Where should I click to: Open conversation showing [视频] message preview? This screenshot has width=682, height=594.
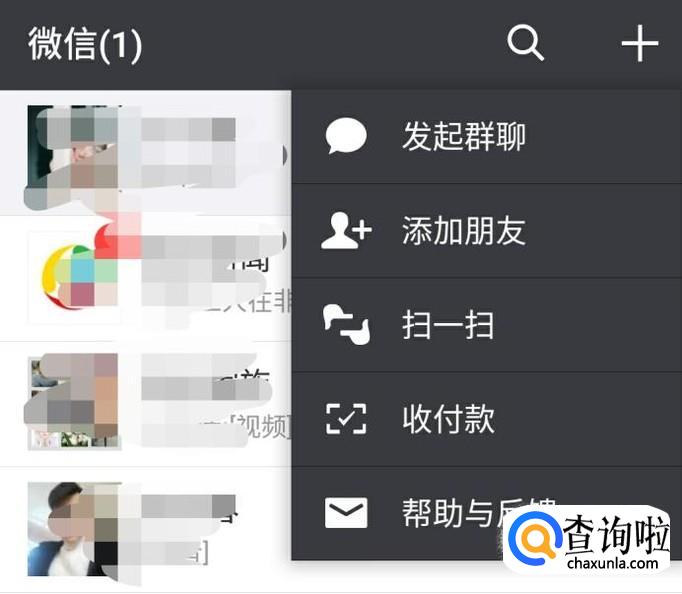146,404
